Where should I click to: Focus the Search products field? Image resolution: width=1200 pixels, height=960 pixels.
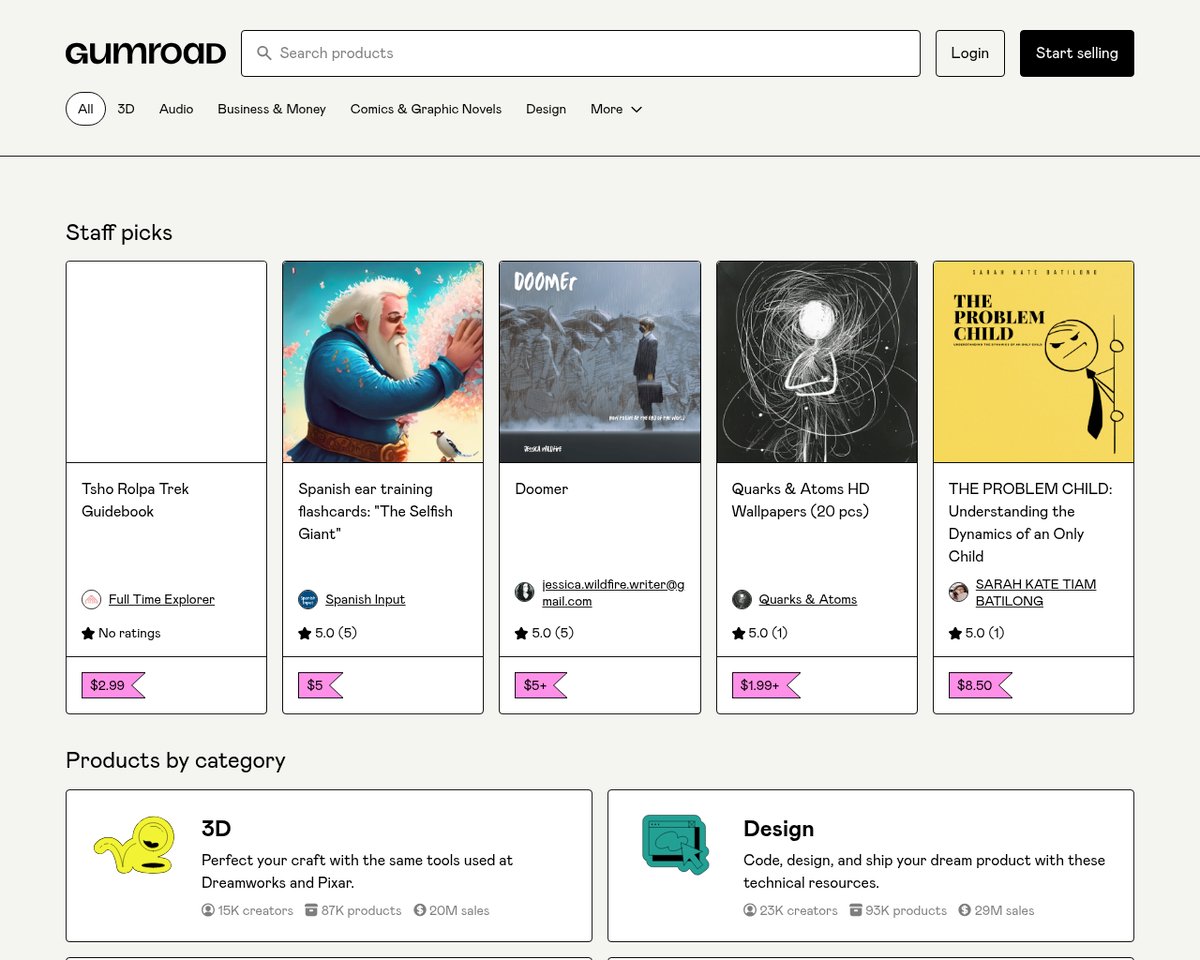[x=581, y=53]
